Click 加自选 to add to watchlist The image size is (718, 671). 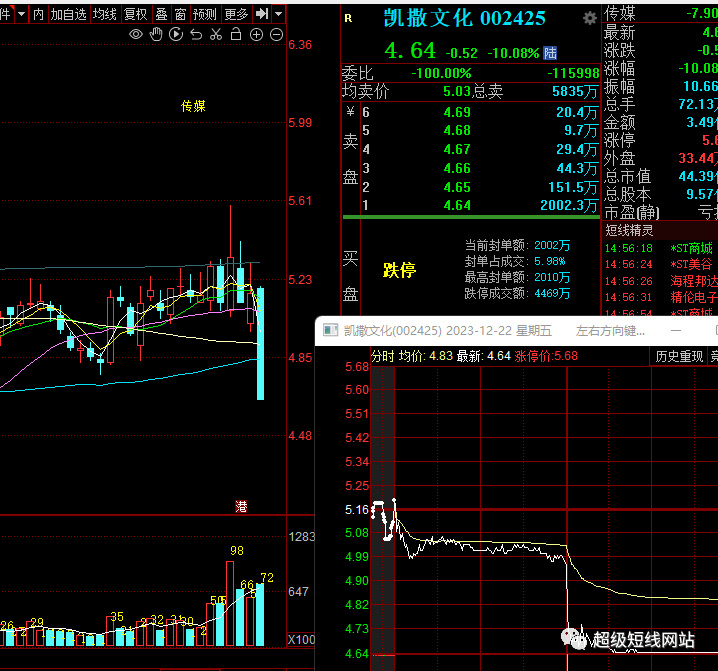point(68,14)
